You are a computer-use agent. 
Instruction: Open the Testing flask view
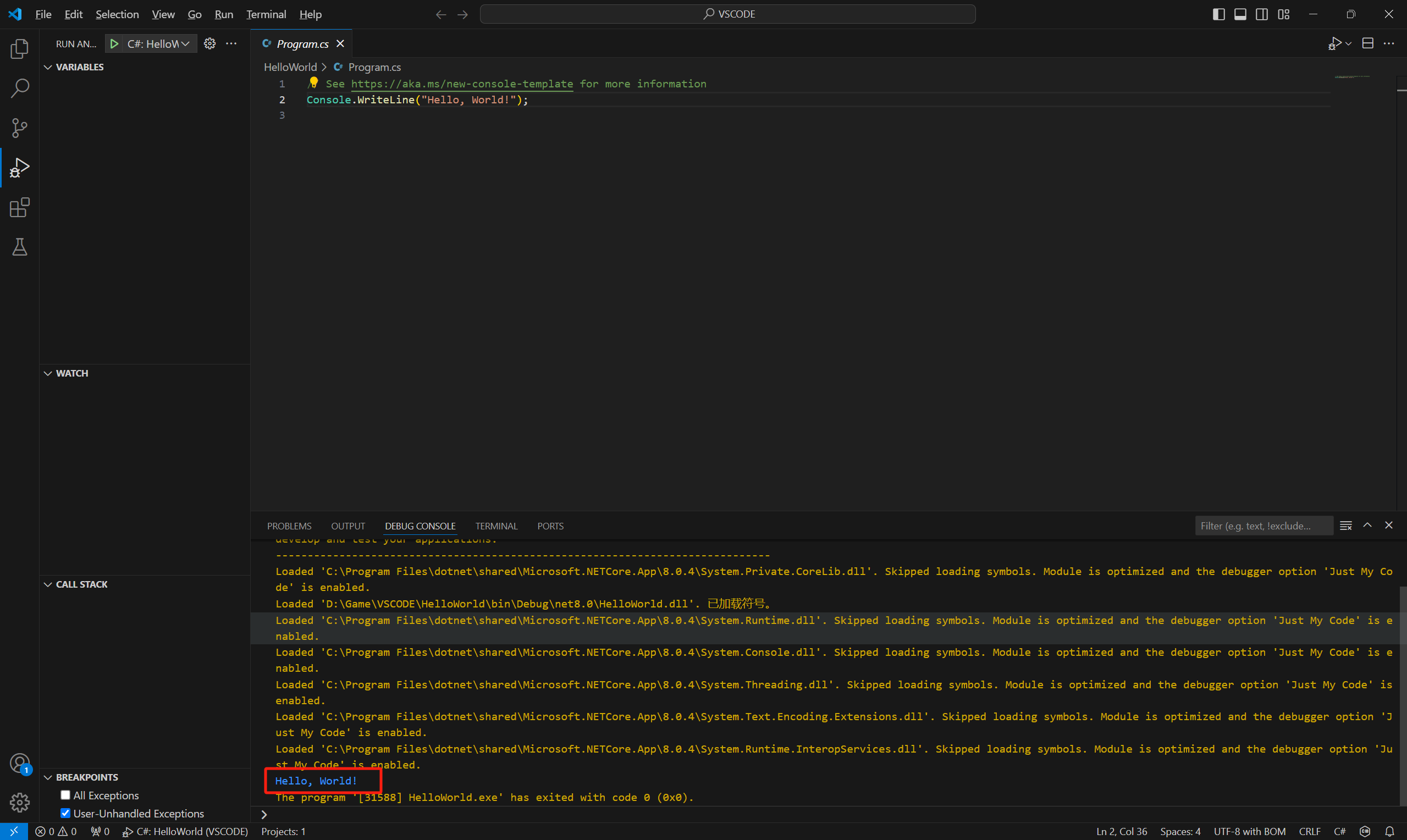(x=20, y=247)
